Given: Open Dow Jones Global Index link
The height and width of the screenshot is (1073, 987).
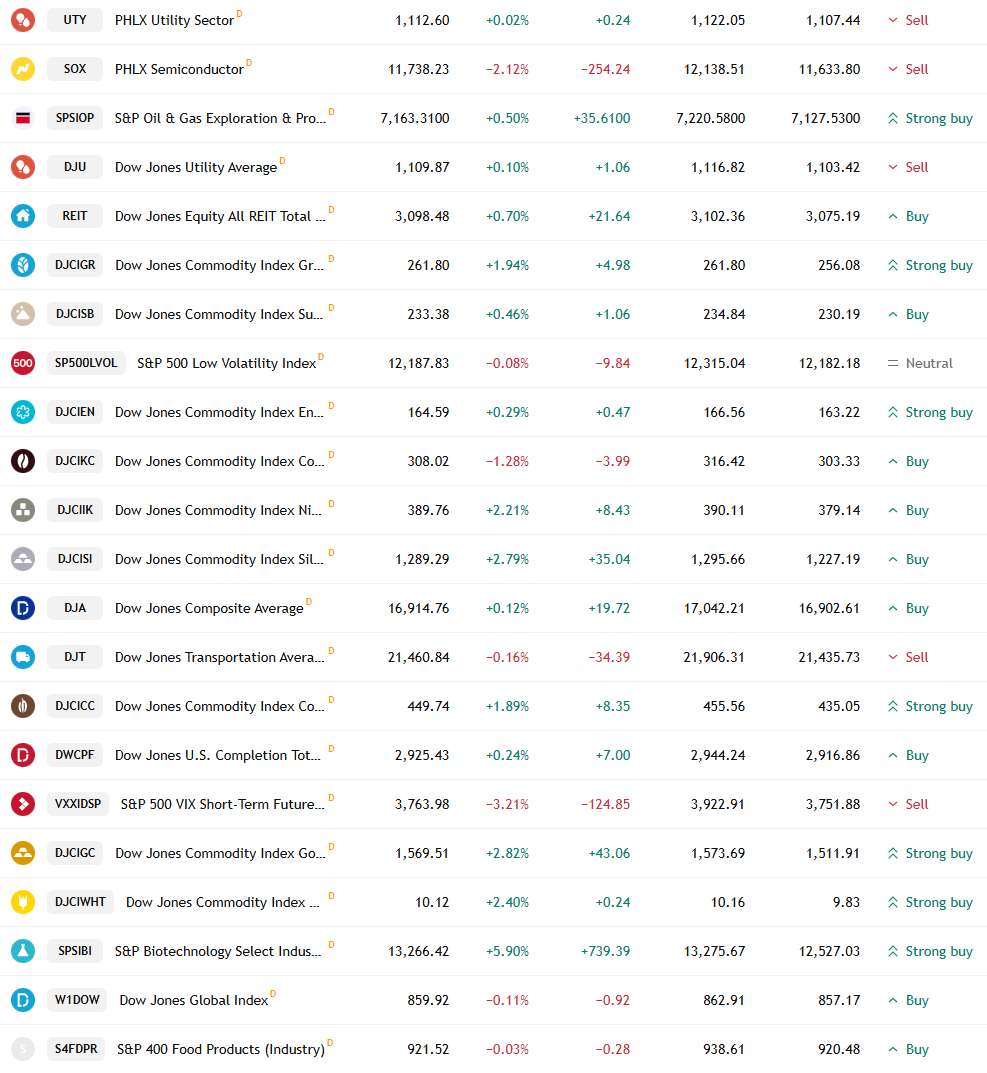Looking at the screenshot, I should tap(194, 1000).
